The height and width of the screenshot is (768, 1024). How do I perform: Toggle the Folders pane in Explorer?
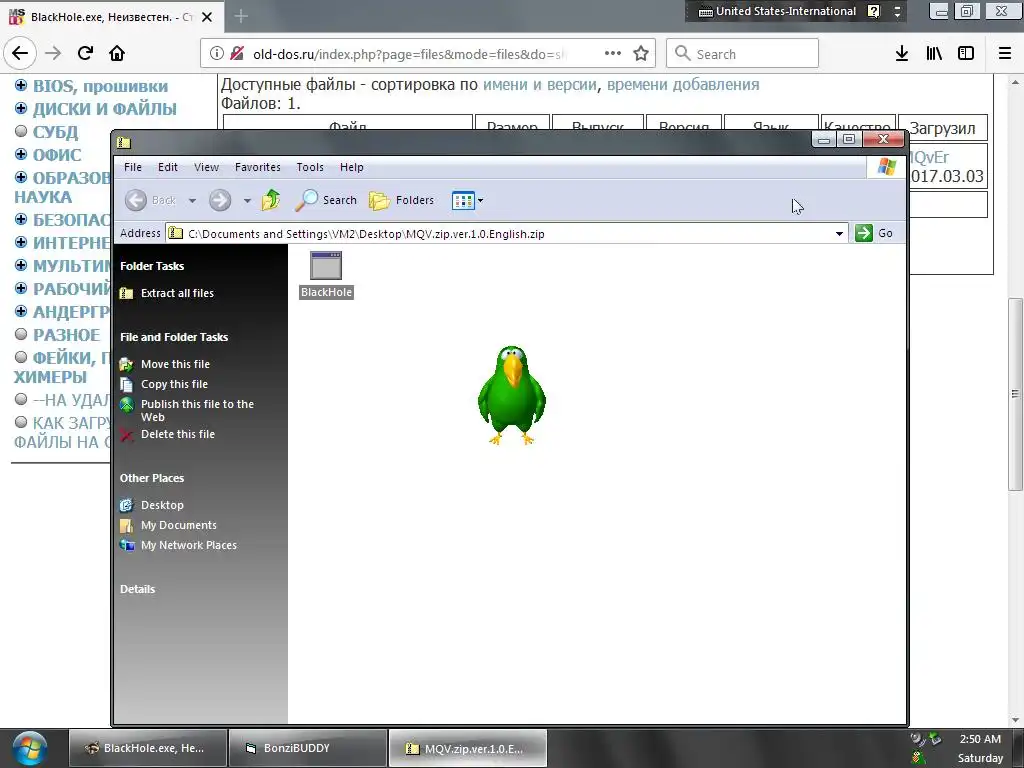401,200
